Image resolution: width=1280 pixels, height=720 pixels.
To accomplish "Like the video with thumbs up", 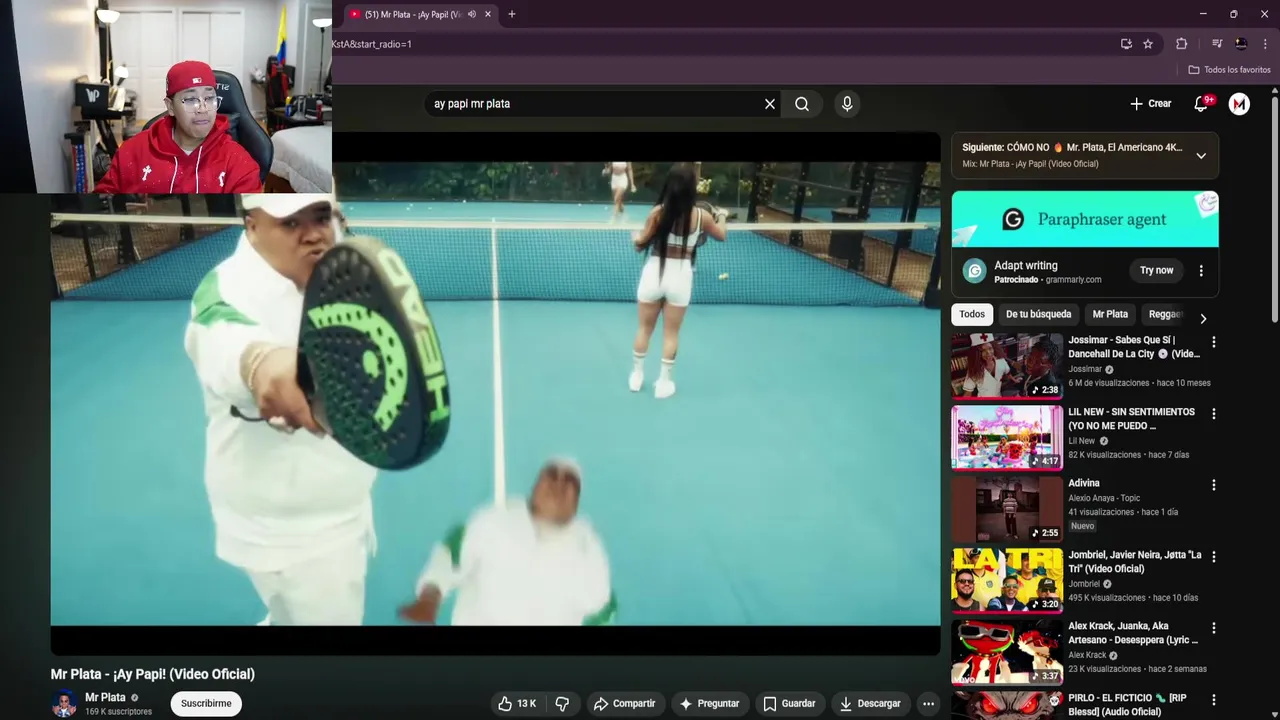I will pyautogui.click(x=517, y=704).
